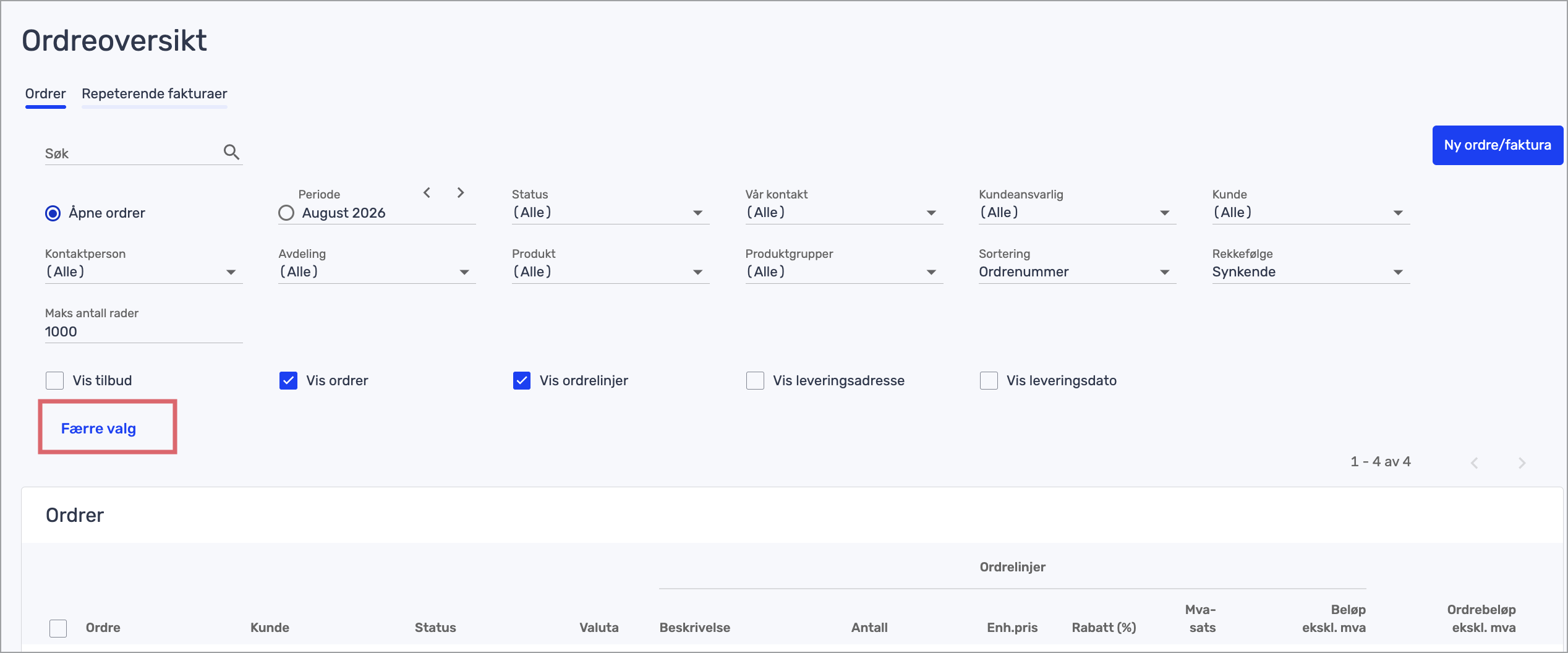Click the Antall column header
Viewport: 1568px width, 653px height.
point(869,628)
